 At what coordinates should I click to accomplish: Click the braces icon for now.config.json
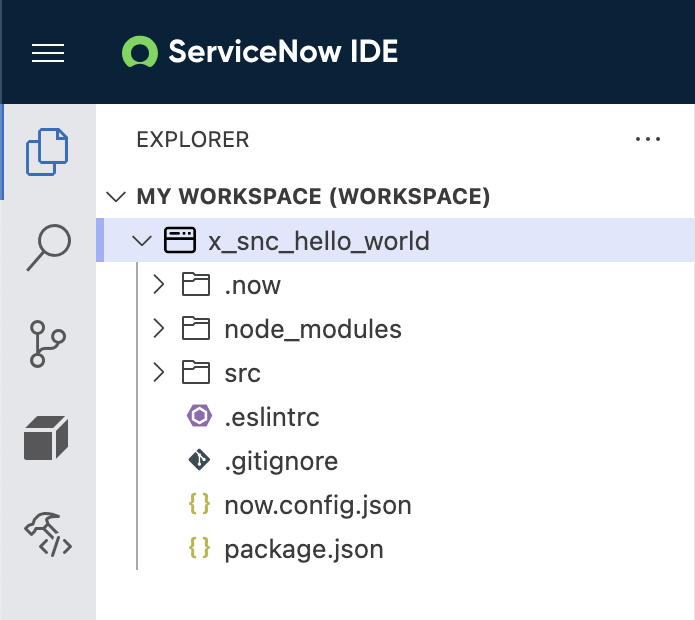[199, 504]
